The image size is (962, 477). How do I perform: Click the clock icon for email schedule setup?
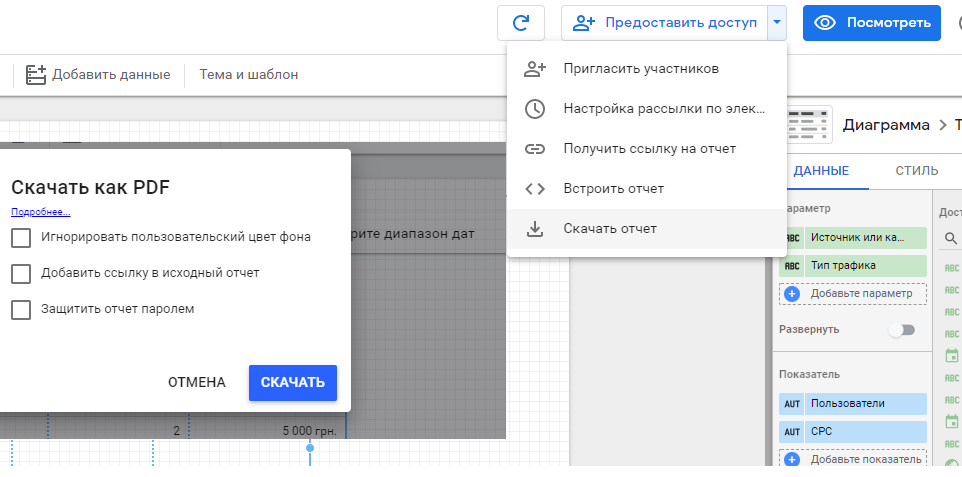535,109
